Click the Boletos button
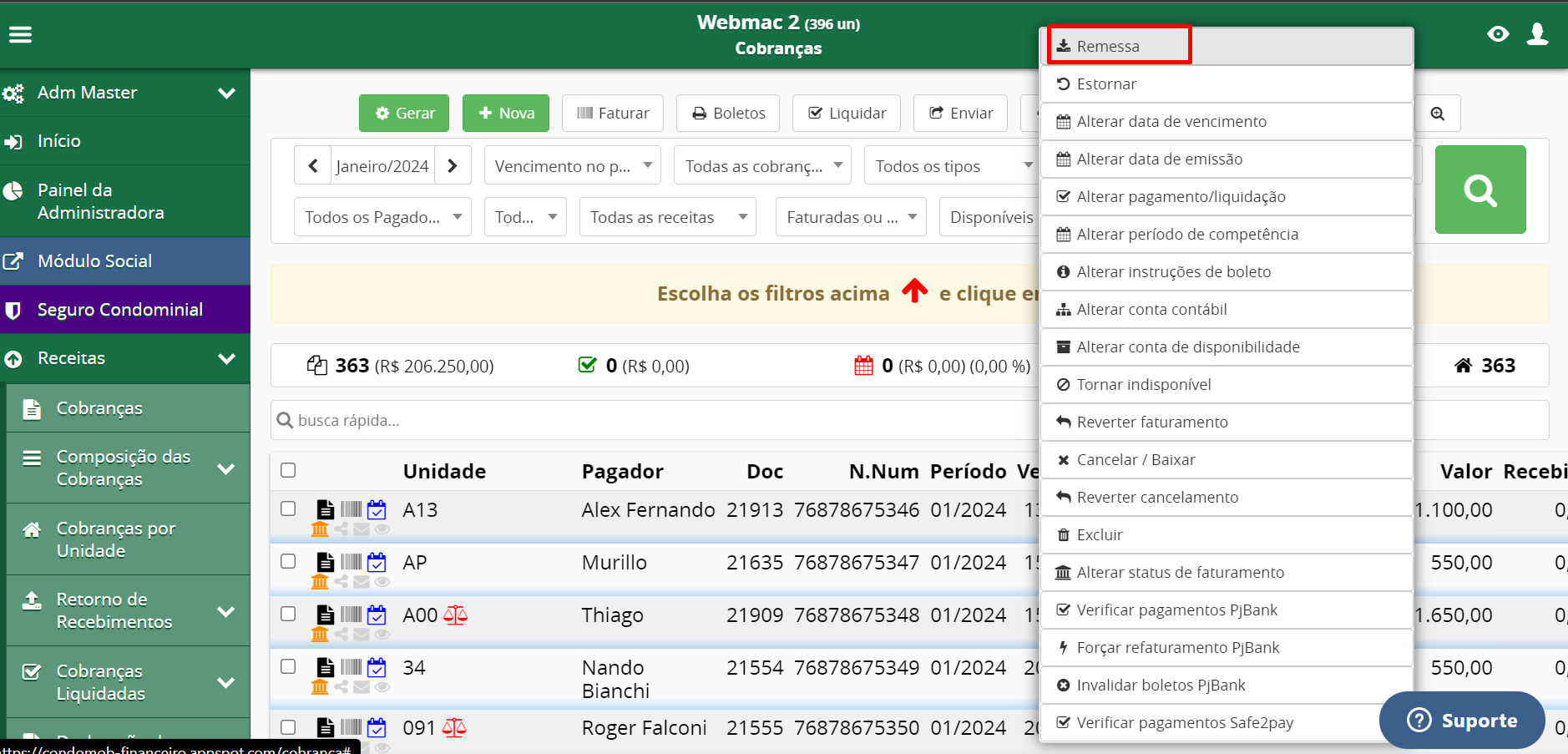The height and width of the screenshot is (754, 1568). pyautogui.click(x=728, y=113)
